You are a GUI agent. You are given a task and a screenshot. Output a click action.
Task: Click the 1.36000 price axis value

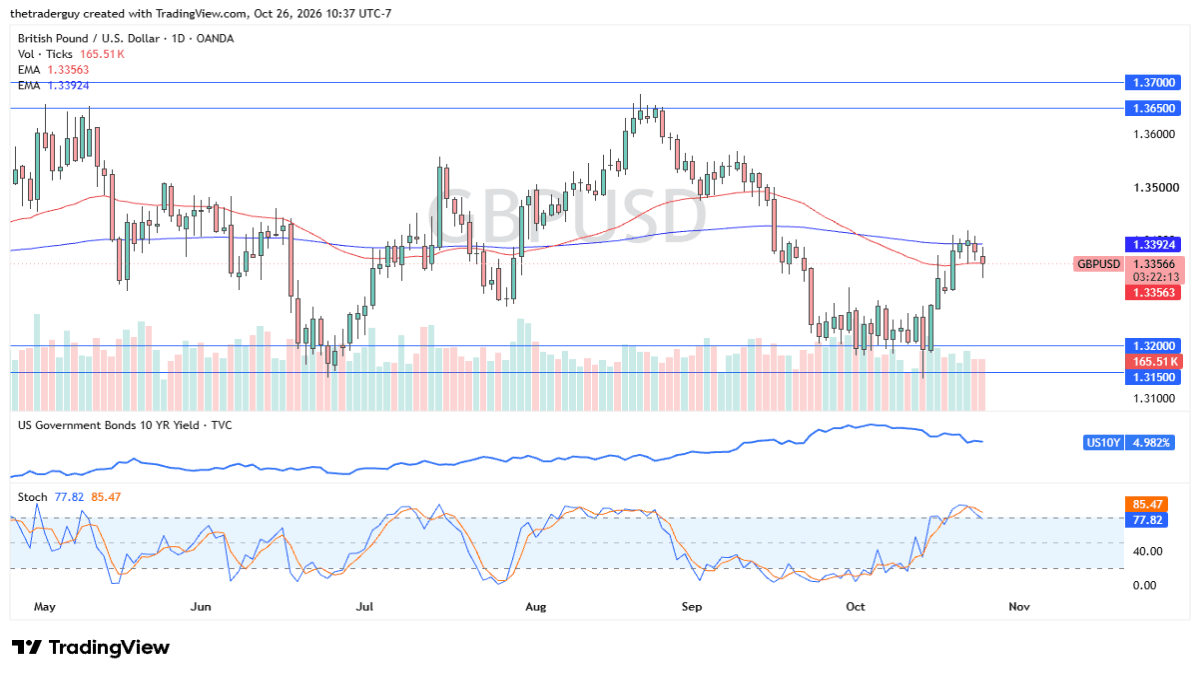click(x=1153, y=134)
